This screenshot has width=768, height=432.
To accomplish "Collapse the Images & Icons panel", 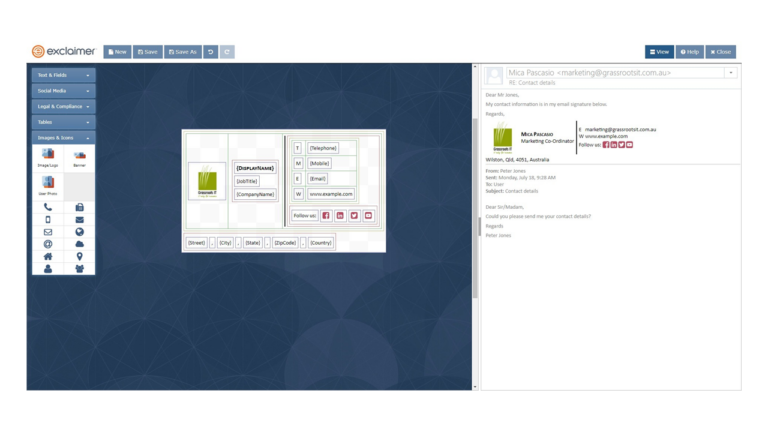I will coord(64,138).
